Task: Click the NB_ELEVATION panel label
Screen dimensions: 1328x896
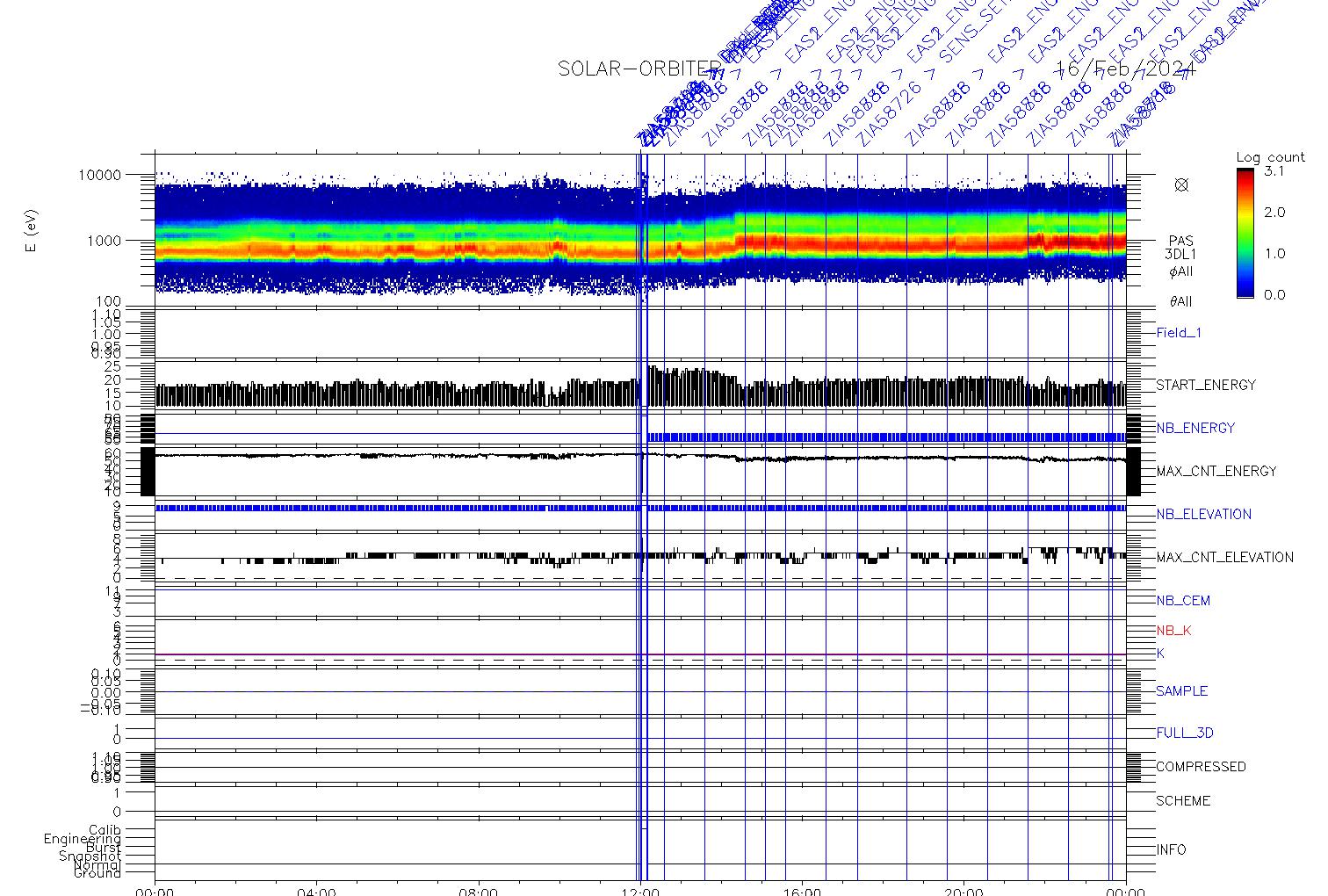Action: [x=1203, y=514]
